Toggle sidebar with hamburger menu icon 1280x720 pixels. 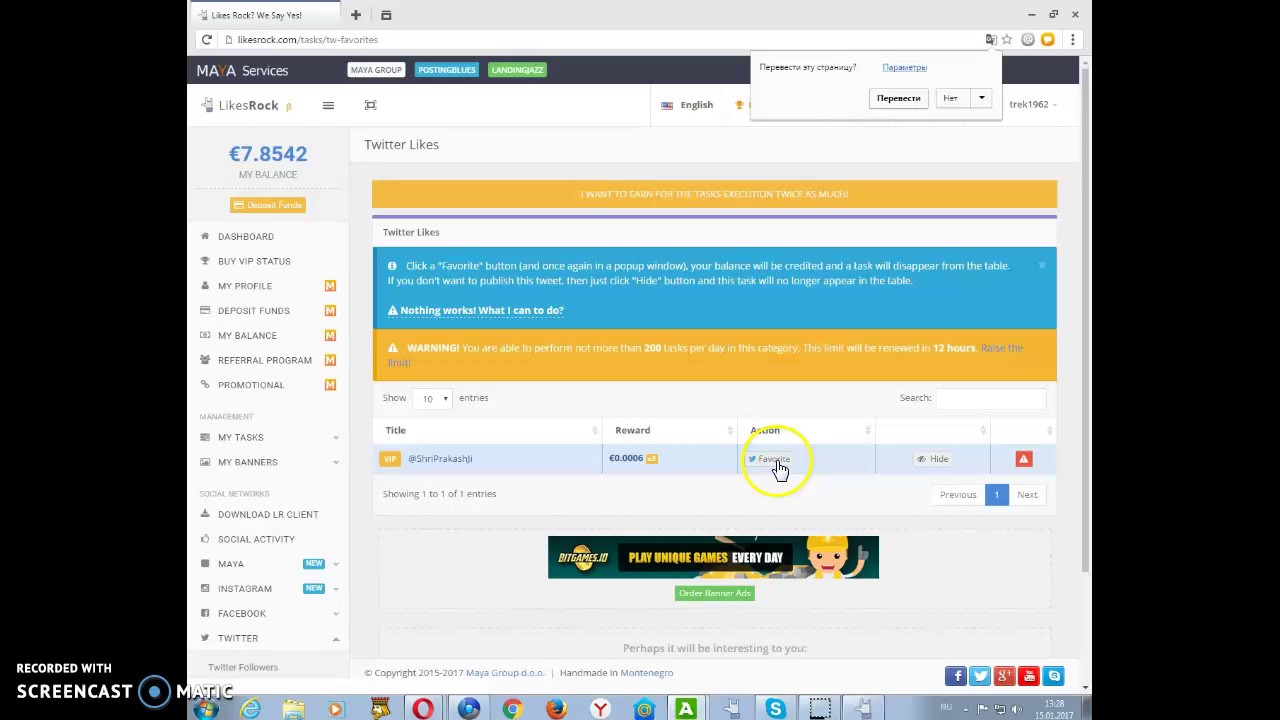pos(328,105)
